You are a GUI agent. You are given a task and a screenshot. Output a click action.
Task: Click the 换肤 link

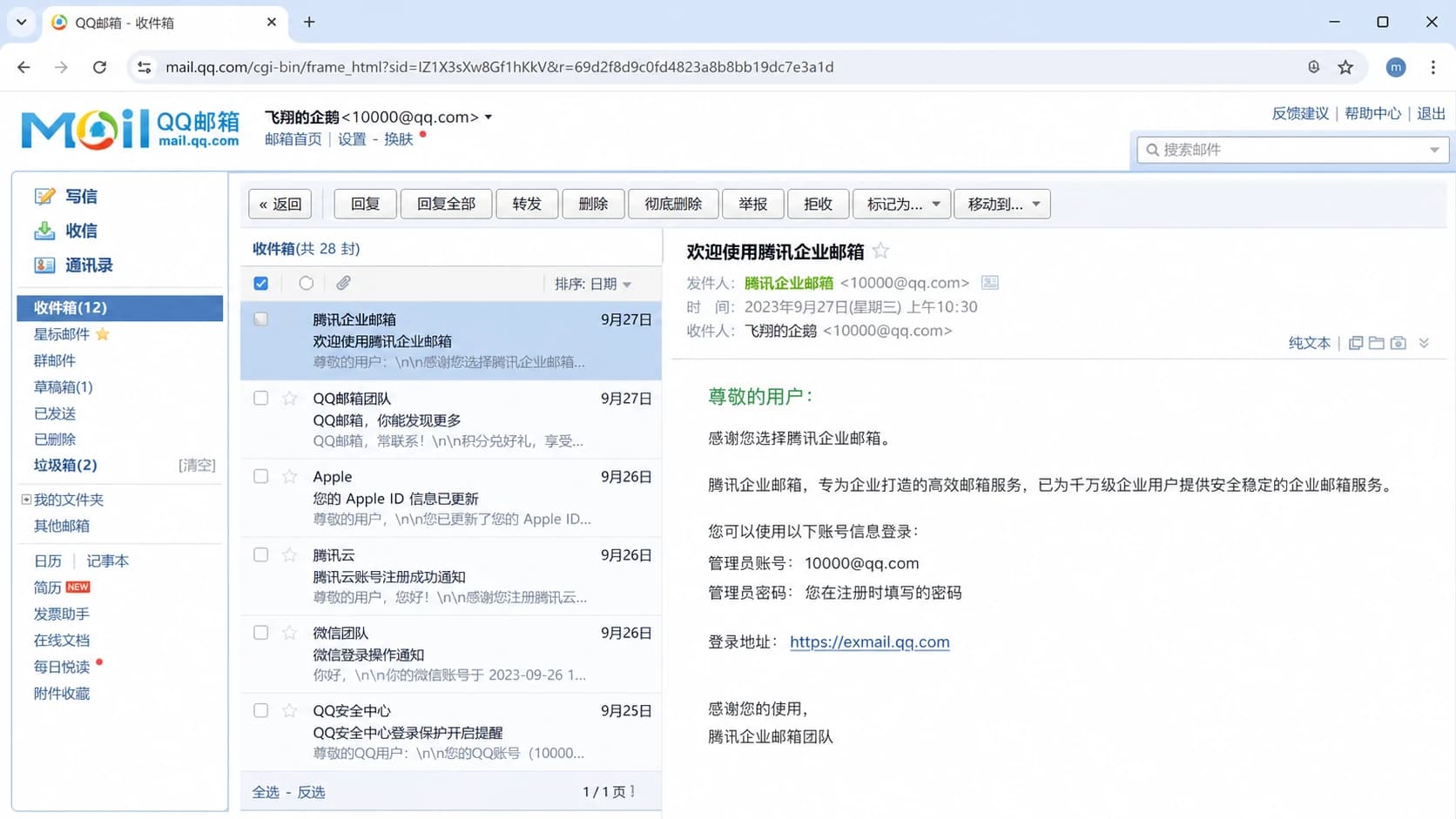(398, 139)
